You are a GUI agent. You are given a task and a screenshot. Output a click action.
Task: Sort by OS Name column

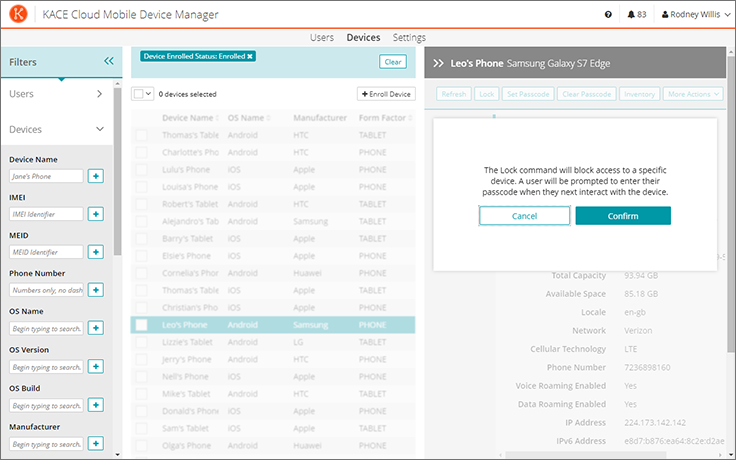249,118
